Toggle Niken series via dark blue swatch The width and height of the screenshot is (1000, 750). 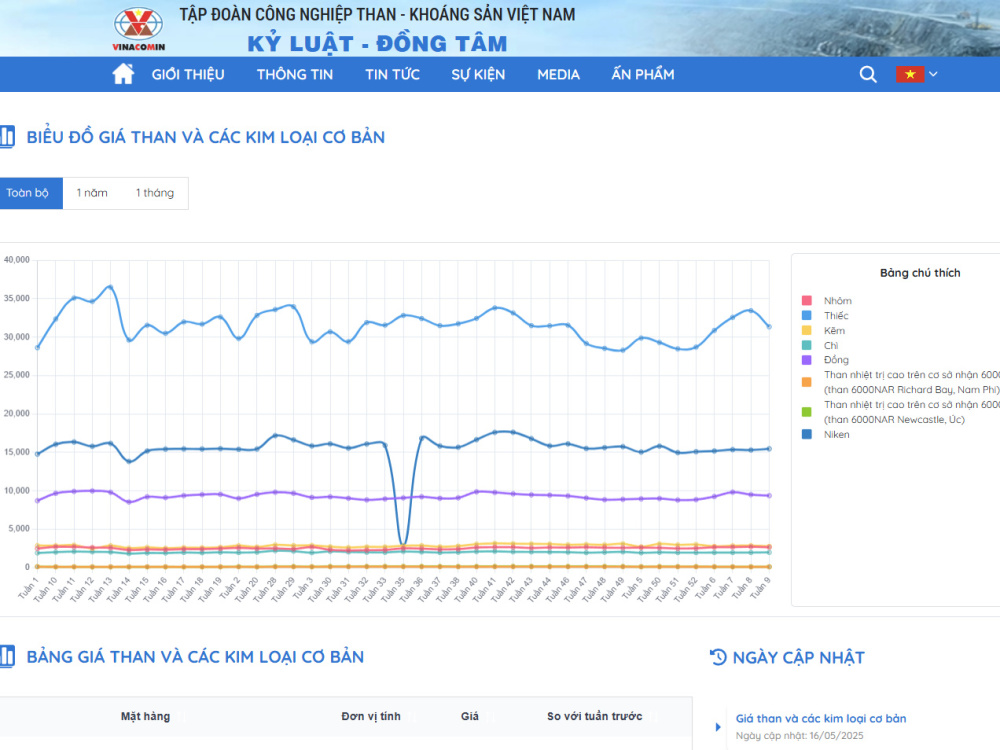coord(807,434)
